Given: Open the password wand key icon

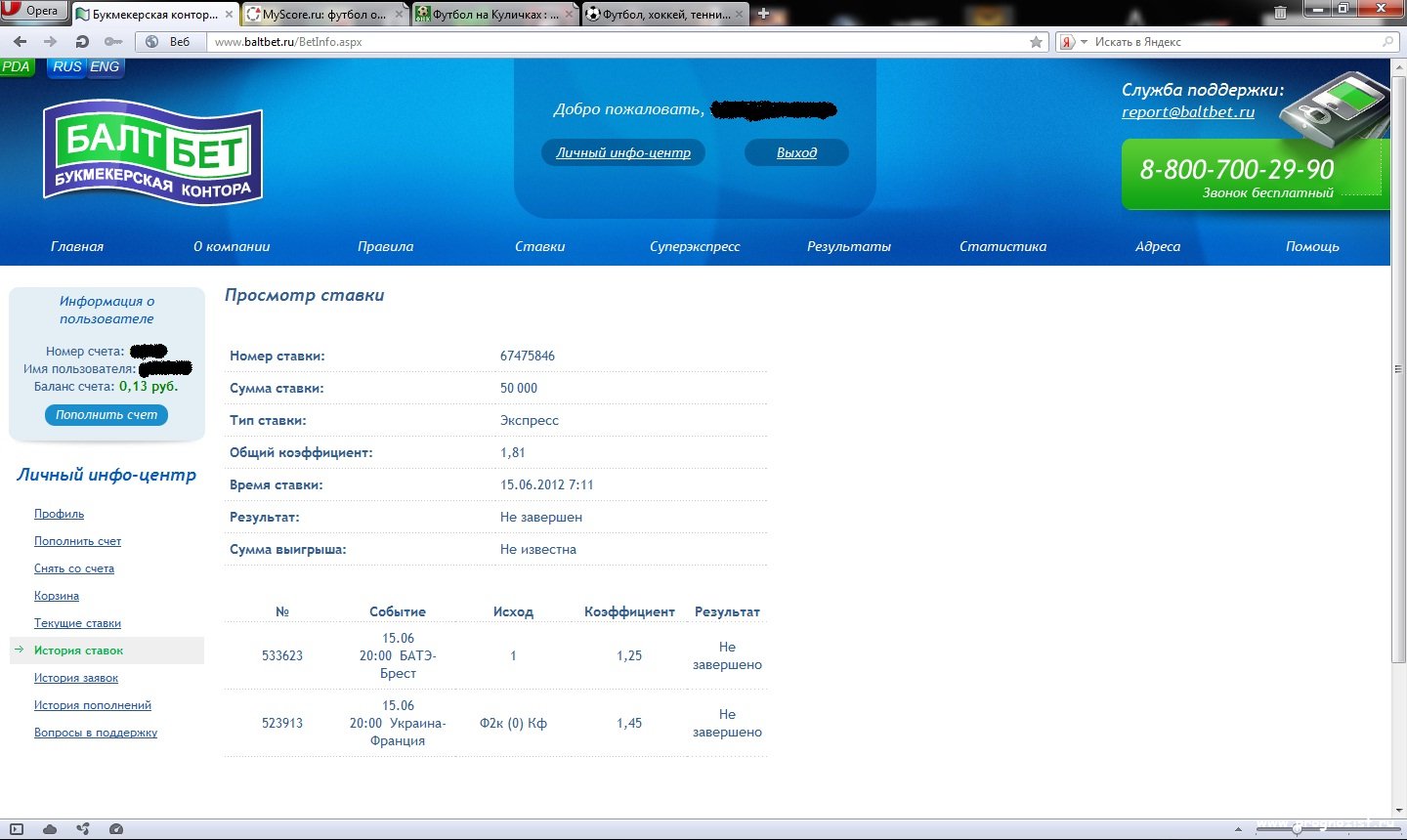Looking at the screenshot, I should (113, 42).
